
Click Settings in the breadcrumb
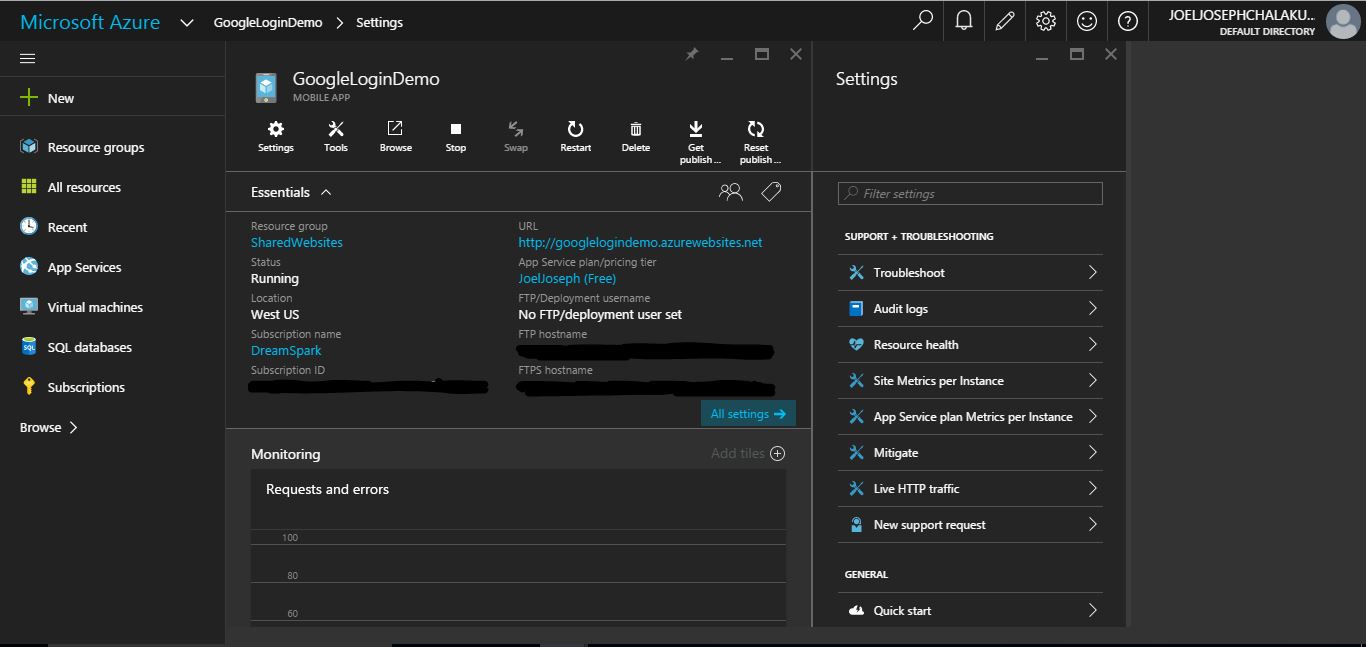click(x=380, y=22)
